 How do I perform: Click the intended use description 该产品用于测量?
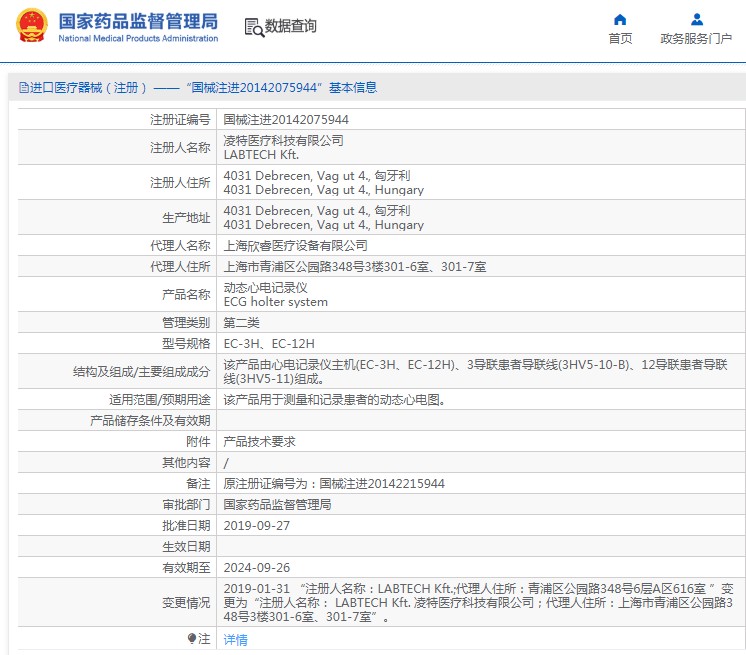click(x=335, y=400)
